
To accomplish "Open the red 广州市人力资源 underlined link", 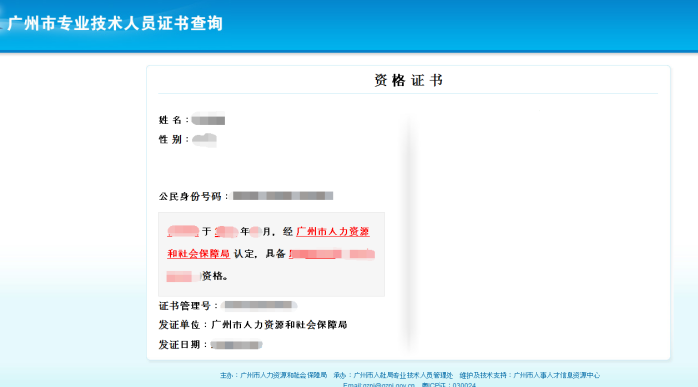I will pyautogui.click(x=333, y=232).
